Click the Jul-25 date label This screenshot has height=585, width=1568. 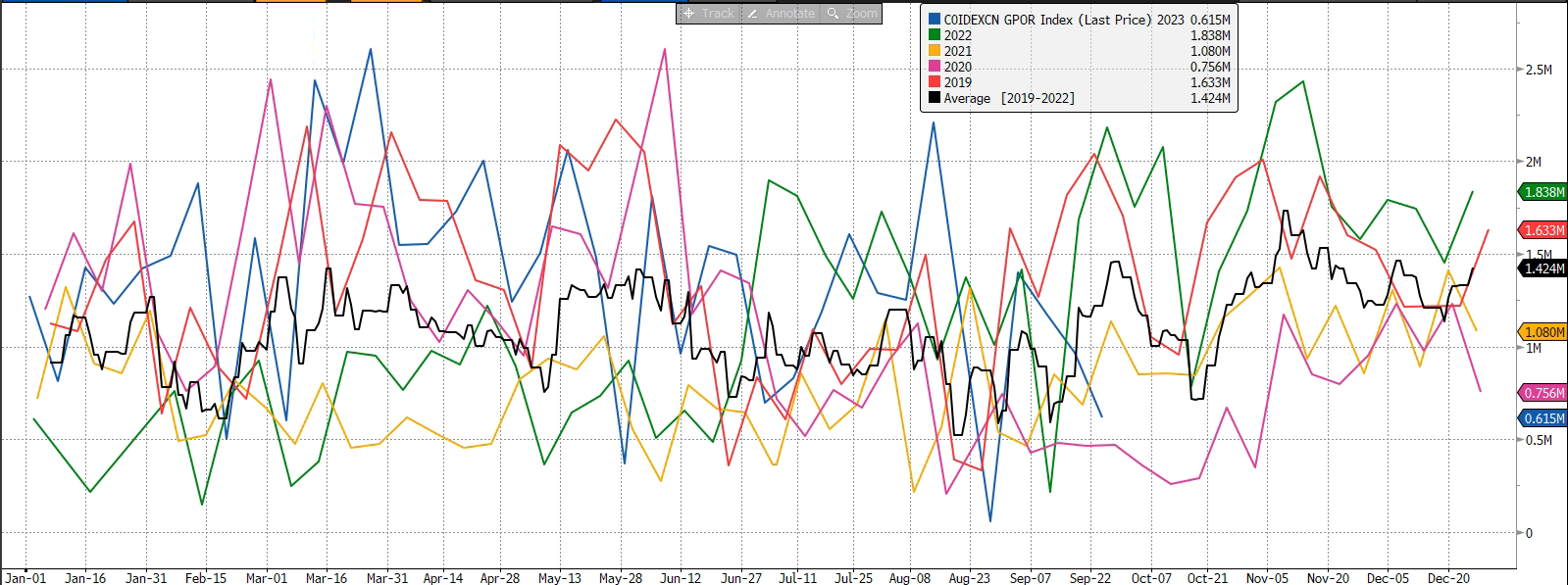[853, 578]
